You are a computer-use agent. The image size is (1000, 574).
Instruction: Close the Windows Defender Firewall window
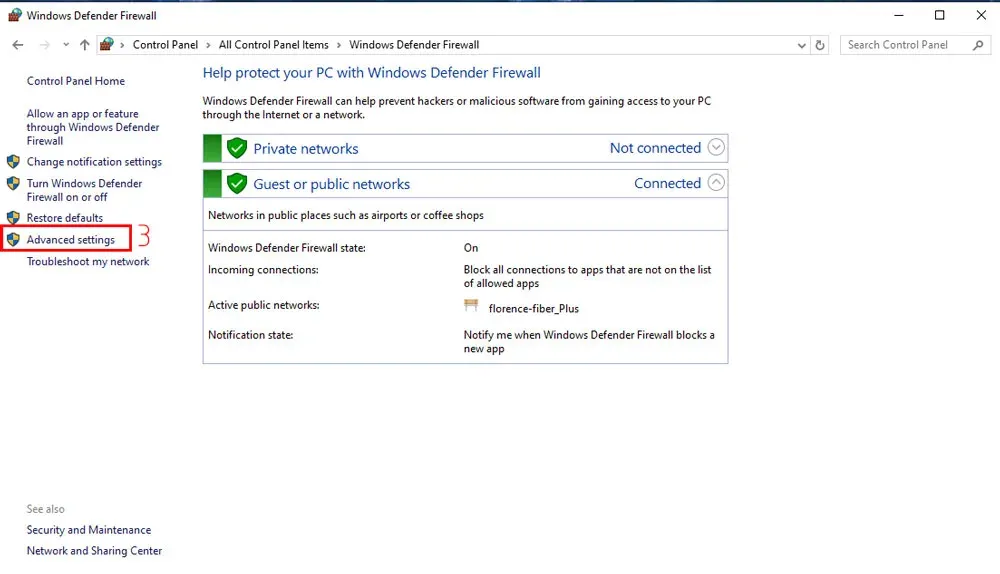point(981,15)
